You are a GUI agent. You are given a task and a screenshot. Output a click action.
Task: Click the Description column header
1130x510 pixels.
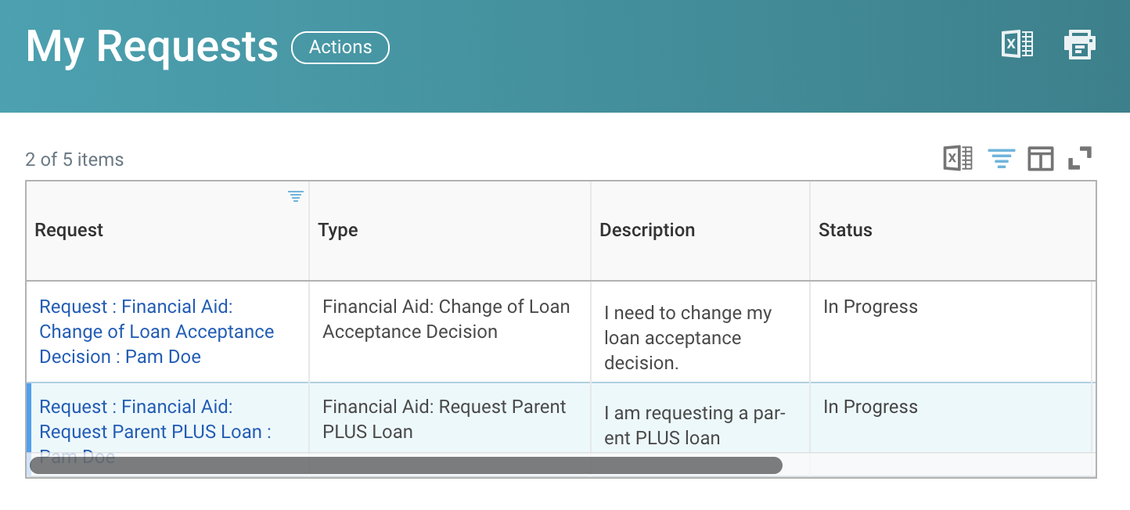point(647,231)
